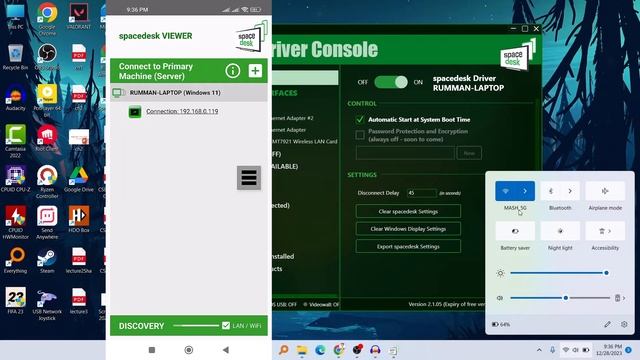Open Steam desktop shortcut
Screen dimensions: 640x360
click(x=47, y=260)
